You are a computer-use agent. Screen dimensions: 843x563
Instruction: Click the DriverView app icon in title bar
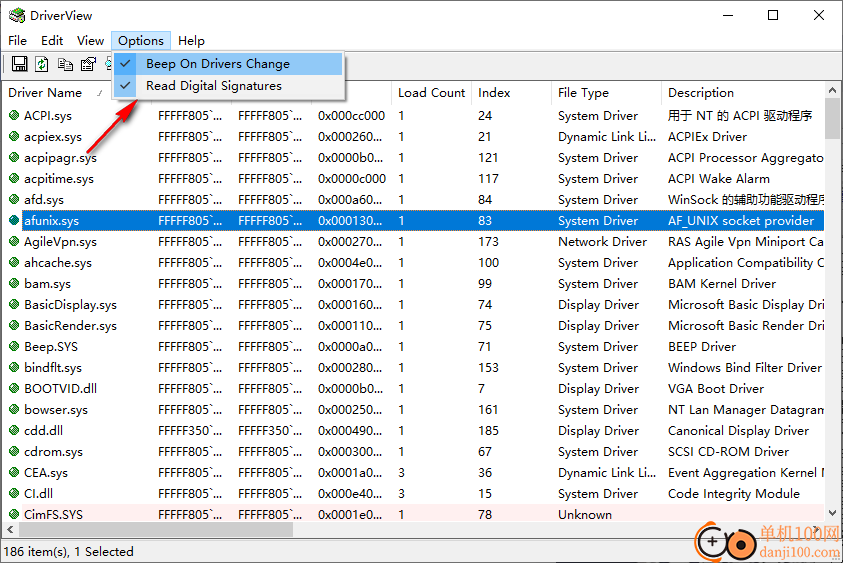tap(17, 15)
